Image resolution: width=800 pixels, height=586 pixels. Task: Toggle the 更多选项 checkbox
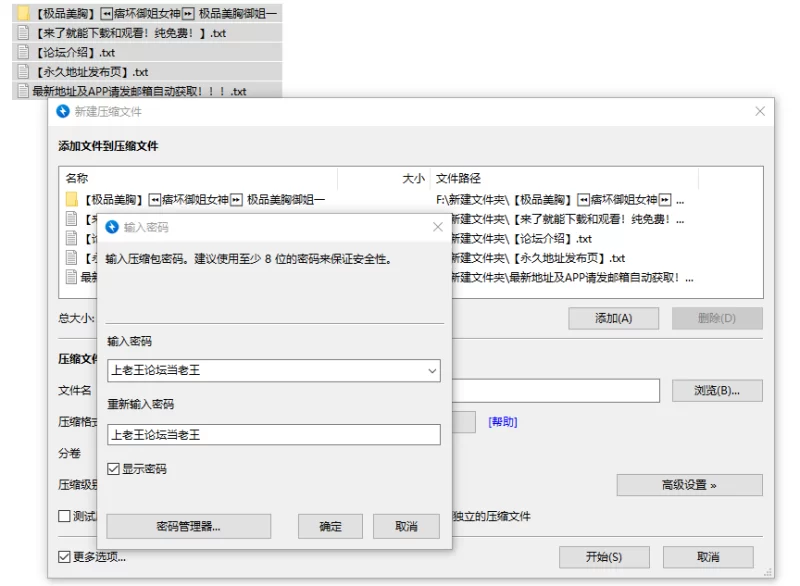tap(64, 556)
